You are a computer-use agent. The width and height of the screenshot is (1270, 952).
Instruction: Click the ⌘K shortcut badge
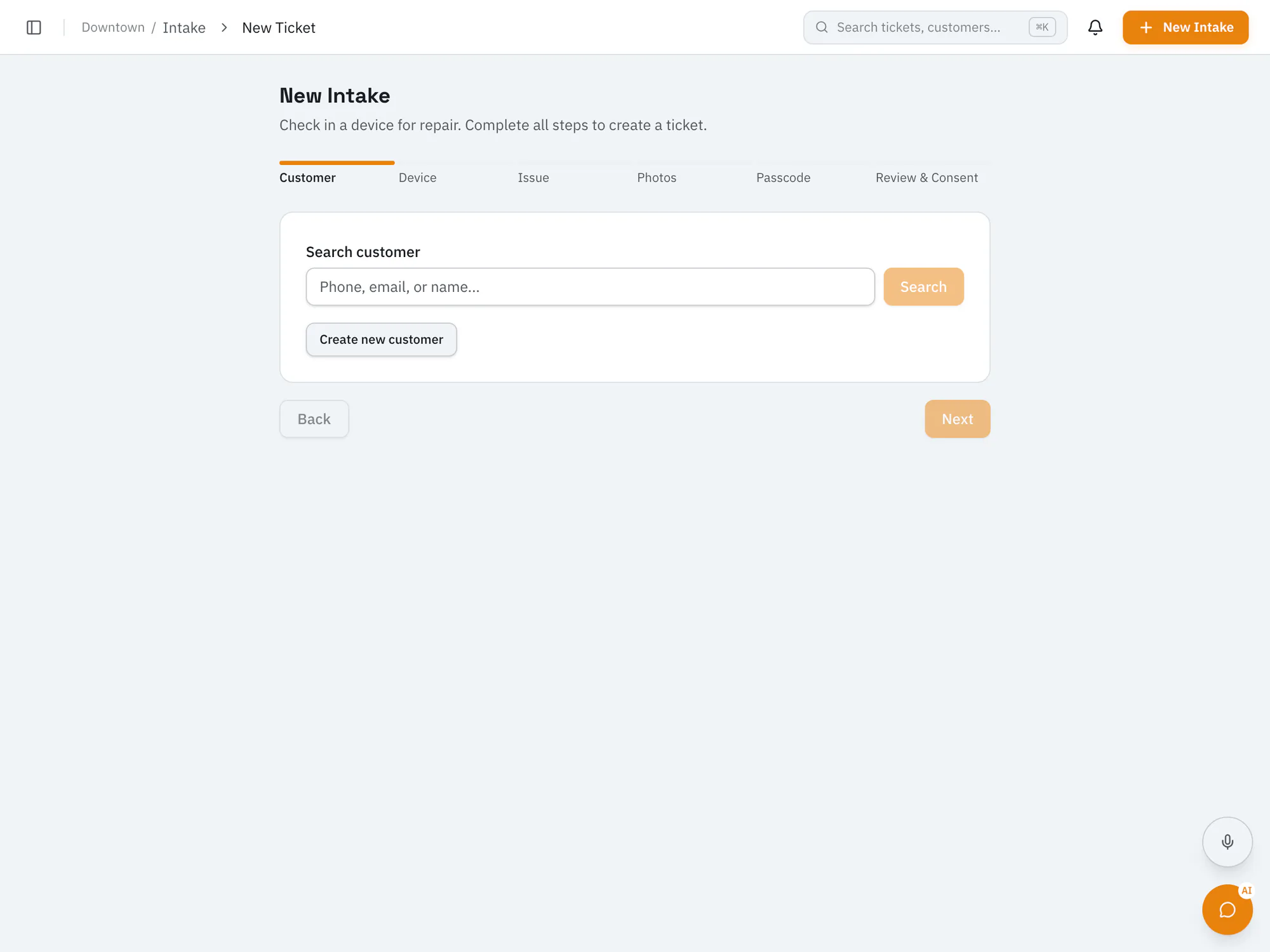[1042, 27]
